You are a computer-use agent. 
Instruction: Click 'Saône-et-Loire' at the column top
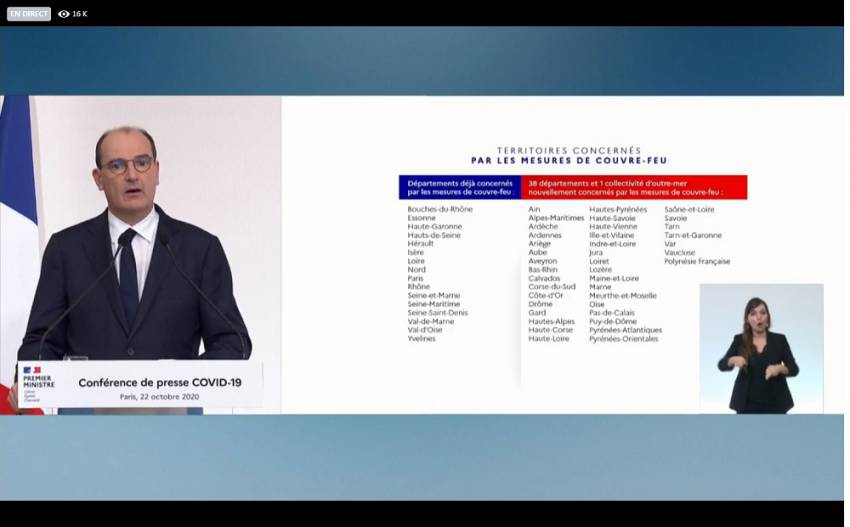pos(689,209)
